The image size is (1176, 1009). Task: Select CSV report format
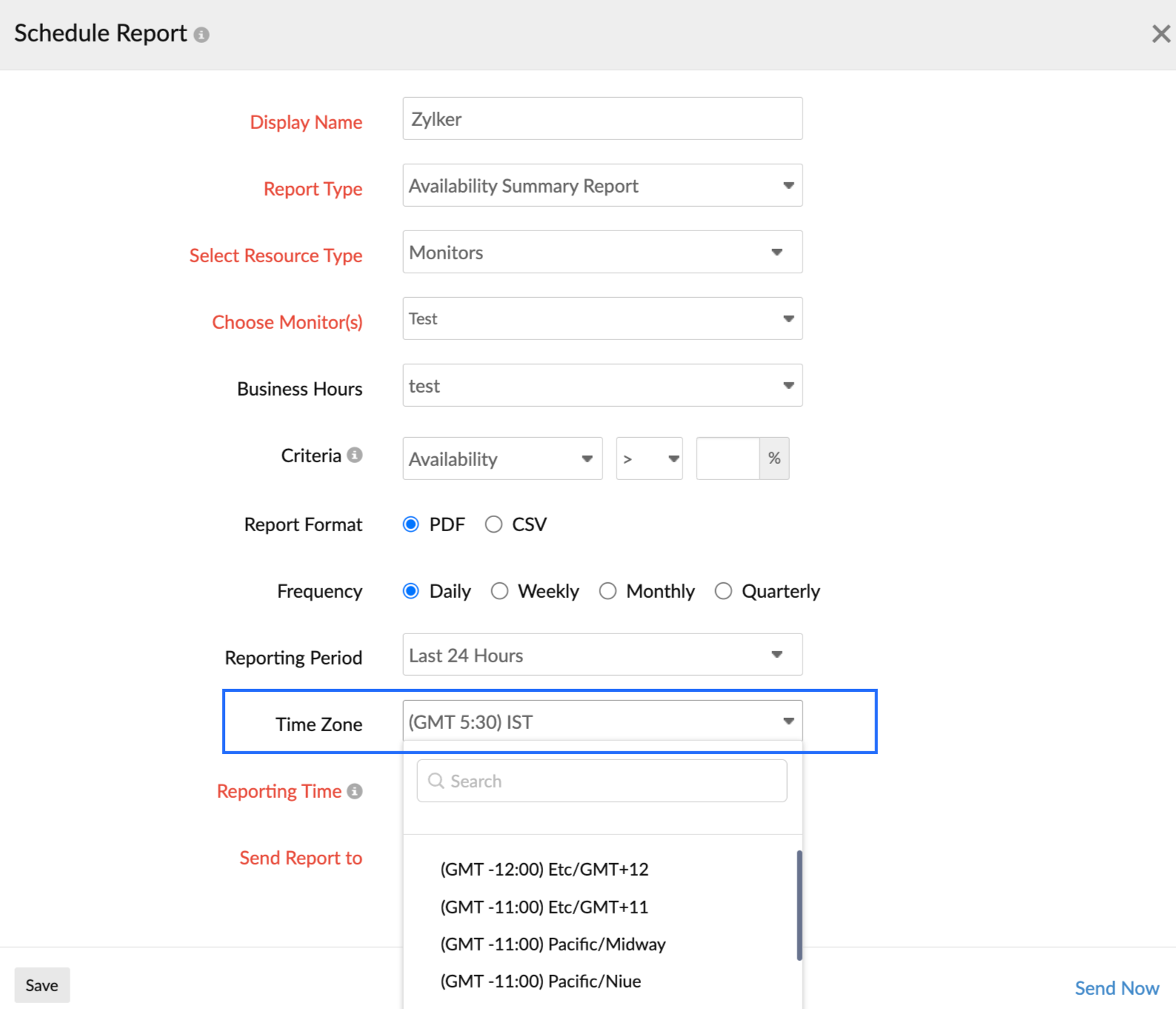click(x=494, y=525)
